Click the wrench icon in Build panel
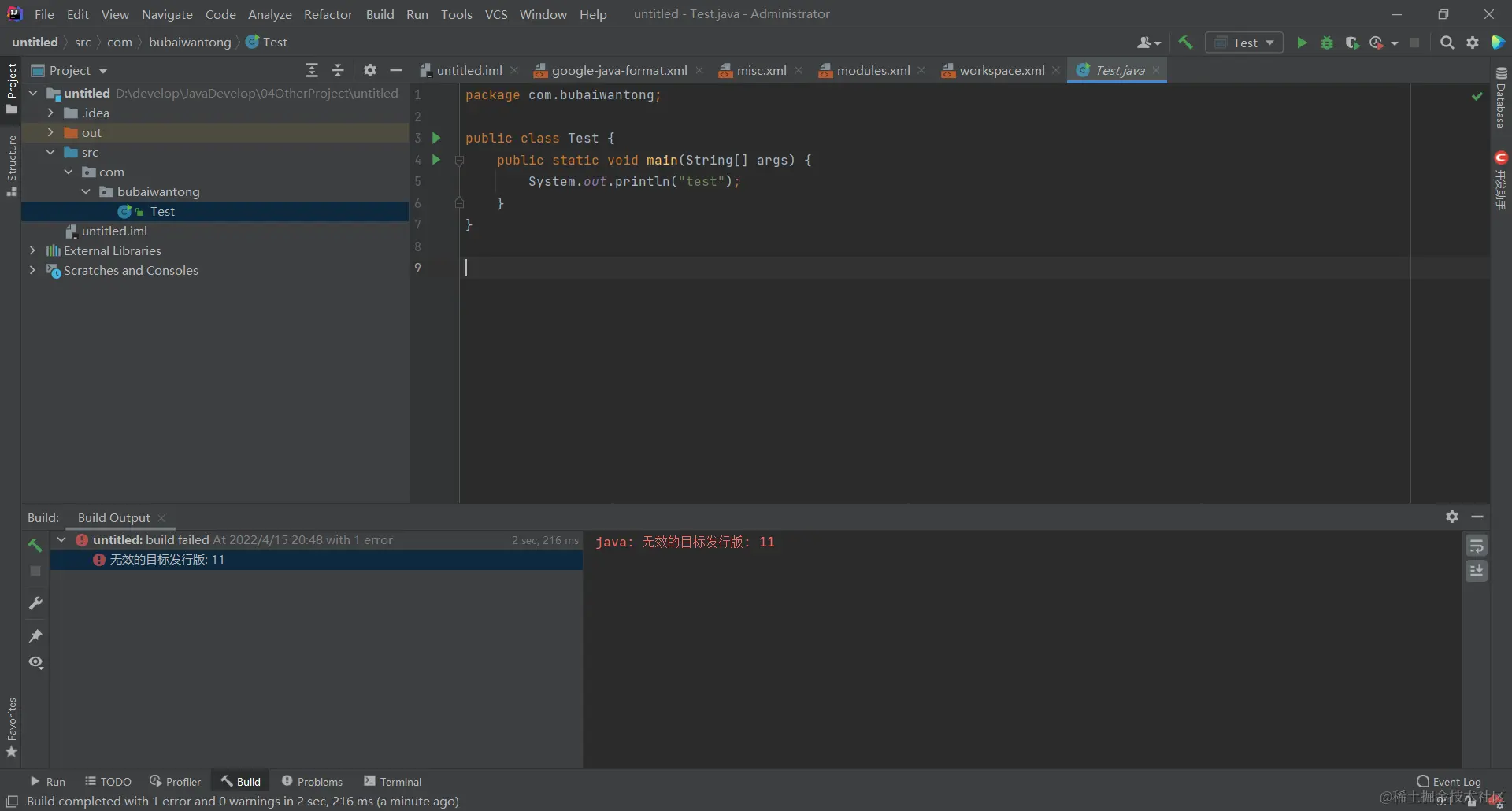The image size is (1512, 811). coord(35,603)
